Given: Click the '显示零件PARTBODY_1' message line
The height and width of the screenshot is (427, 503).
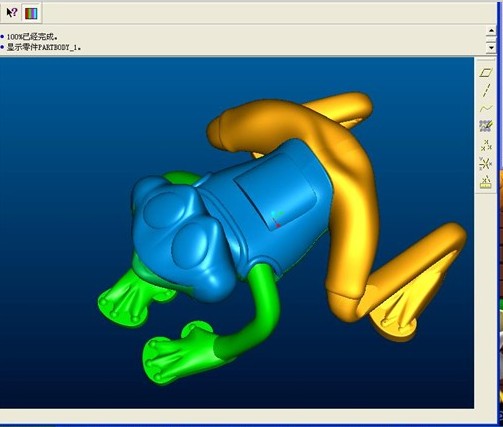Looking at the screenshot, I should pyautogui.click(x=44, y=47).
